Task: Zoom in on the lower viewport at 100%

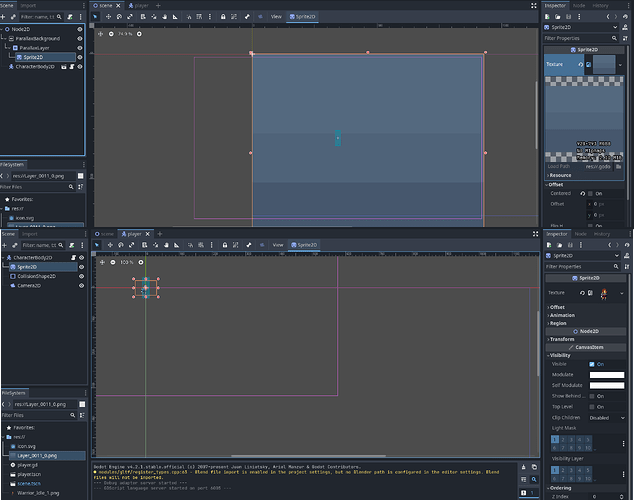Action: 141,262
